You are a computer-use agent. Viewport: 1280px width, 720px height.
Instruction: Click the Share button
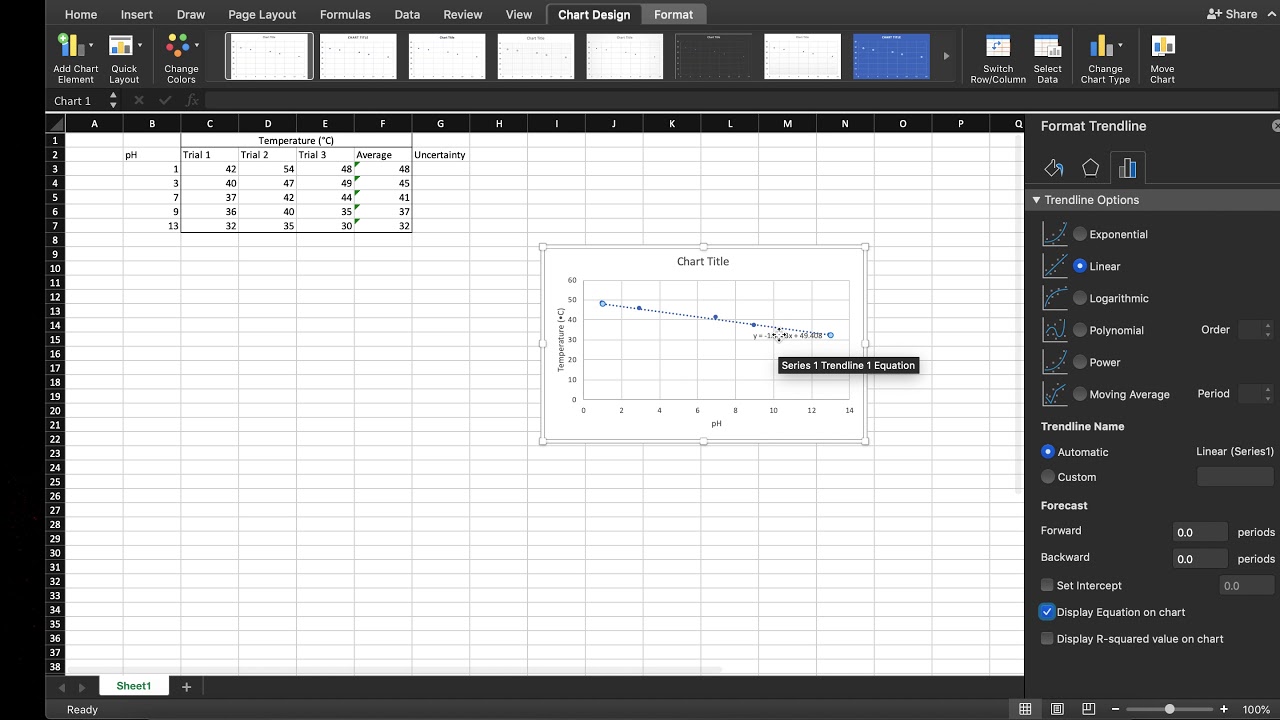tap(1232, 14)
